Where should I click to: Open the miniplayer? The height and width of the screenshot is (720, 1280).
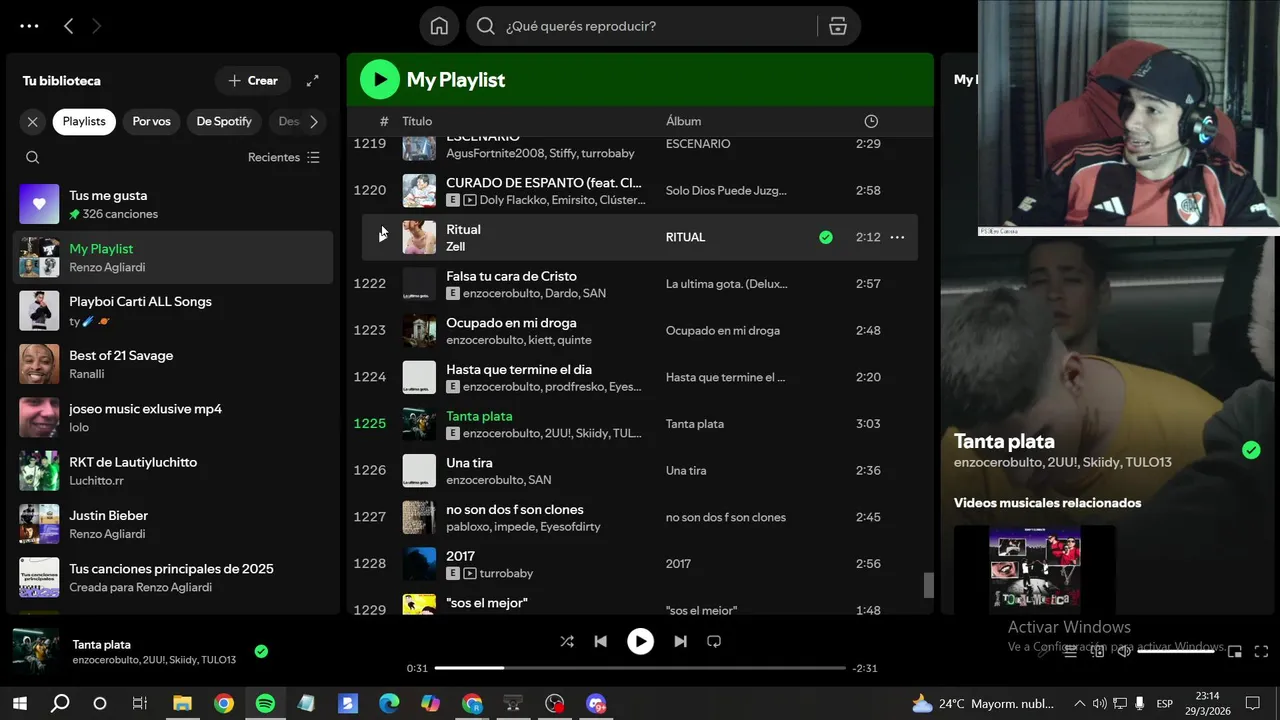(1235, 651)
